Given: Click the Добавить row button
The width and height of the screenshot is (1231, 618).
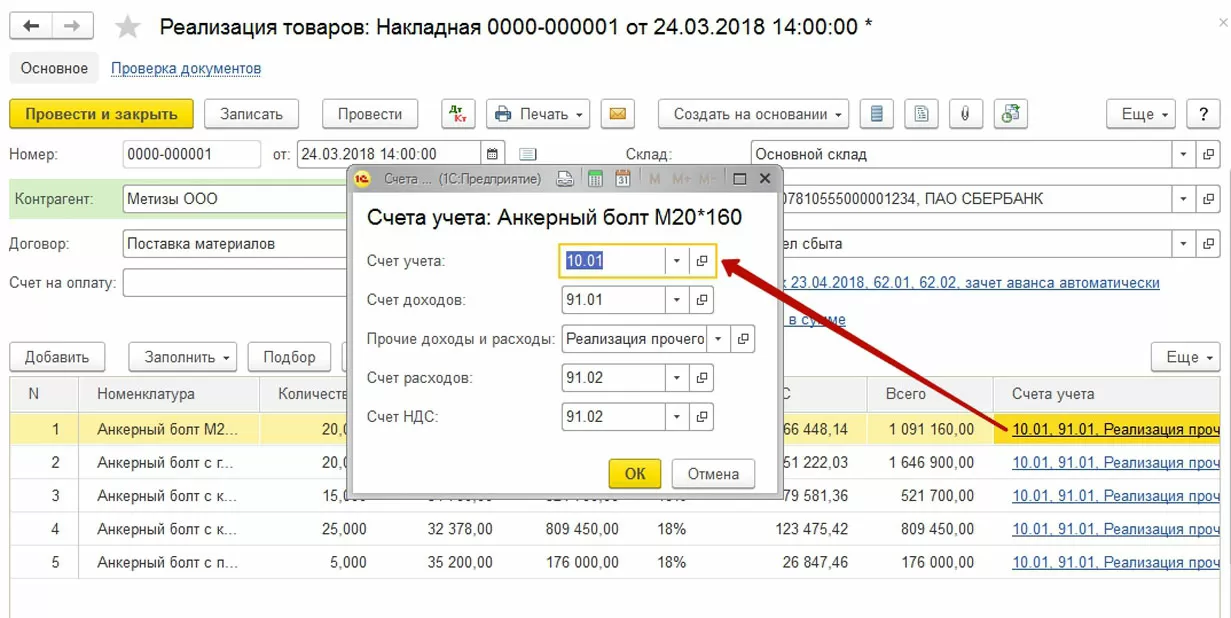Looking at the screenshot, I should pos(57,357).
